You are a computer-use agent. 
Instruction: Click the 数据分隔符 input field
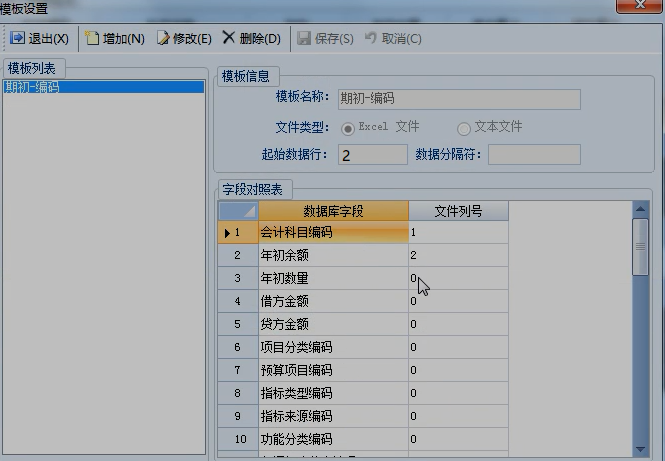click(533, 155)
